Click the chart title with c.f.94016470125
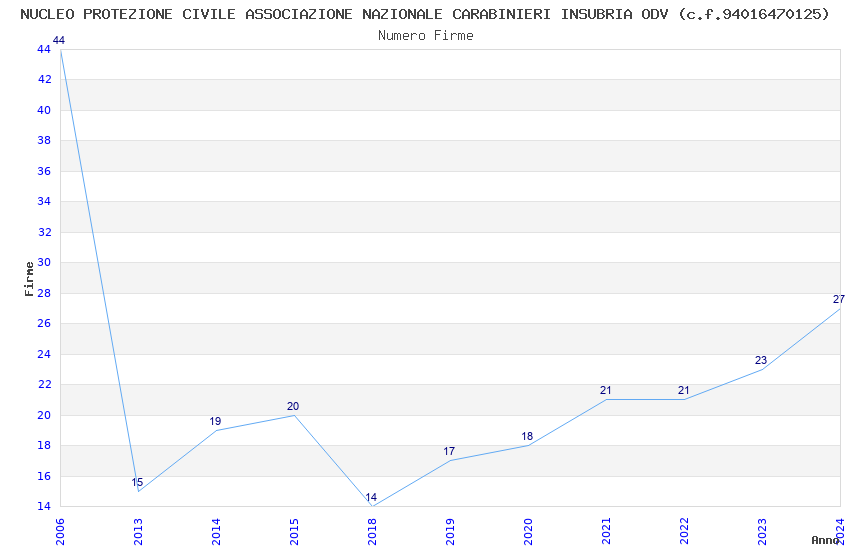 pyautogui.click(x=425, y=14)
